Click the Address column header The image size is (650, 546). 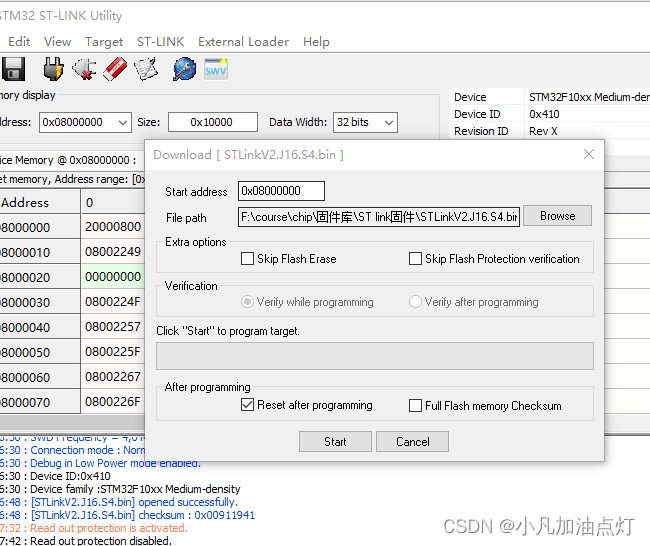pos(39,202)
